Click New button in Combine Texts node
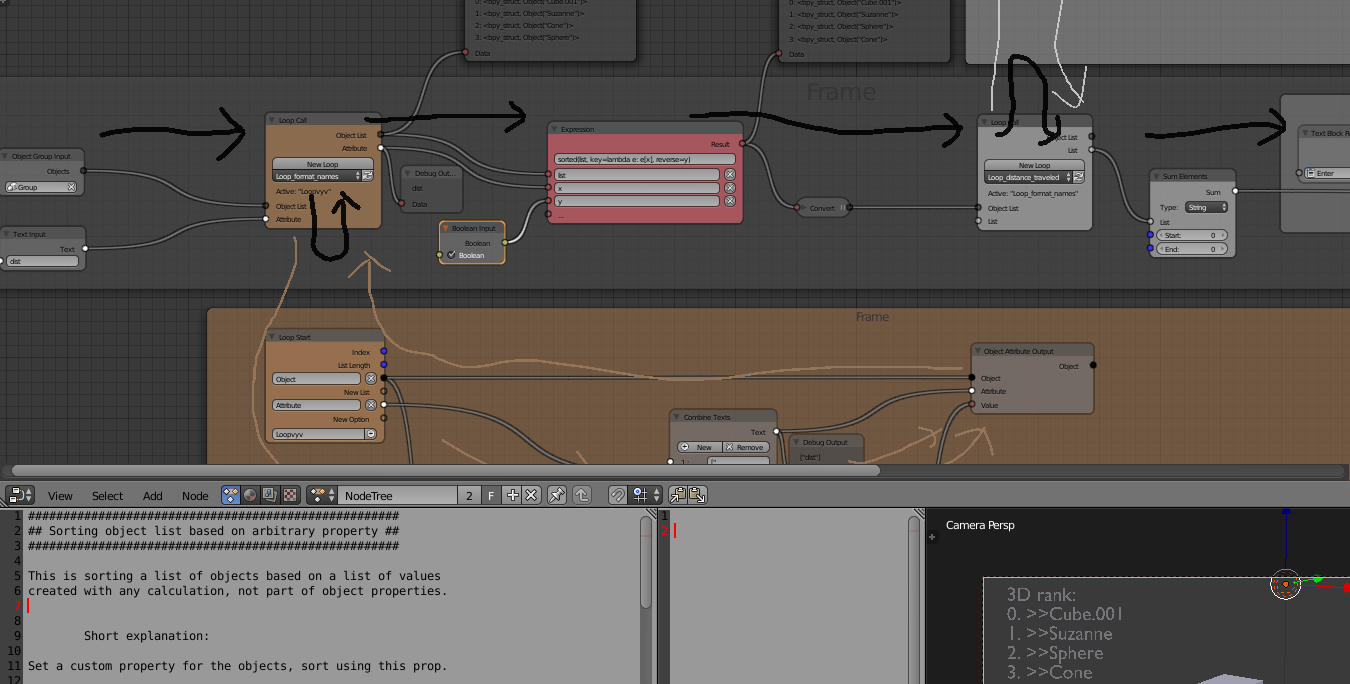The height and width of the screenshot is (684, 1350). coord(698,447)
